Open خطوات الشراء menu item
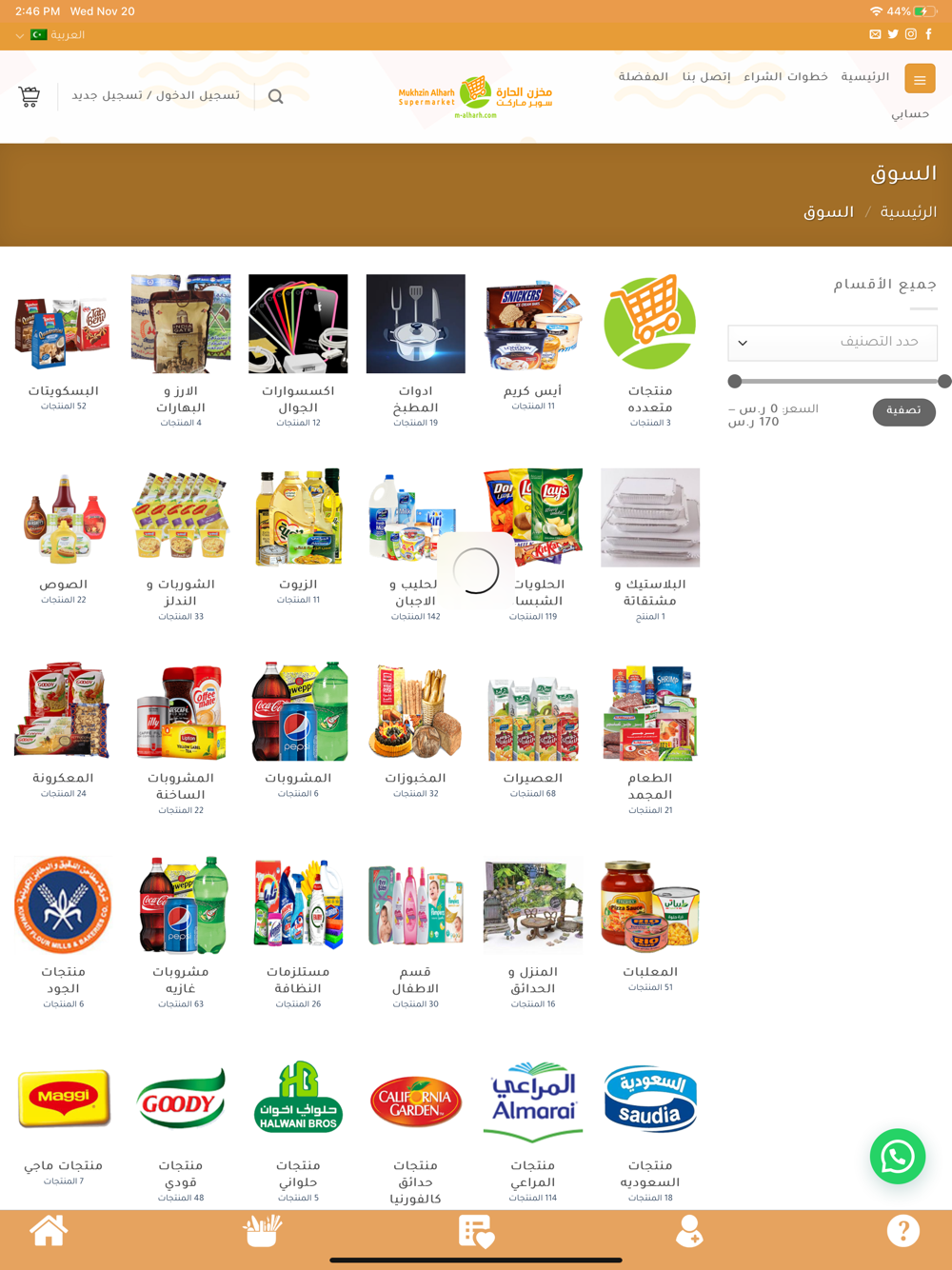Image resolution: width=952 pixels, height=1270 pixels. [785, 77]
